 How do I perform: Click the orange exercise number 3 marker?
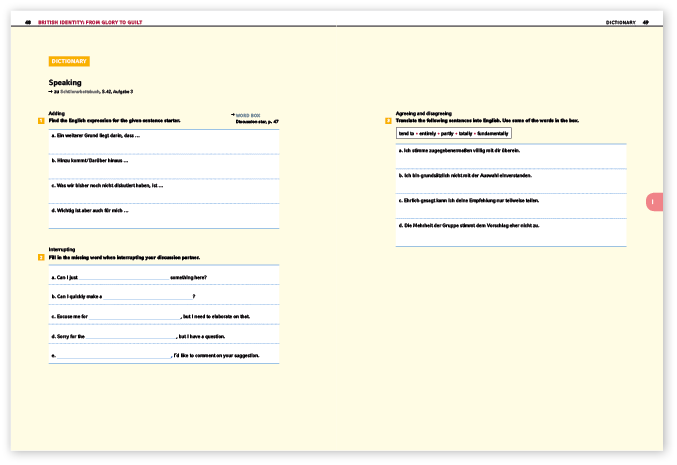click(388, 121)
